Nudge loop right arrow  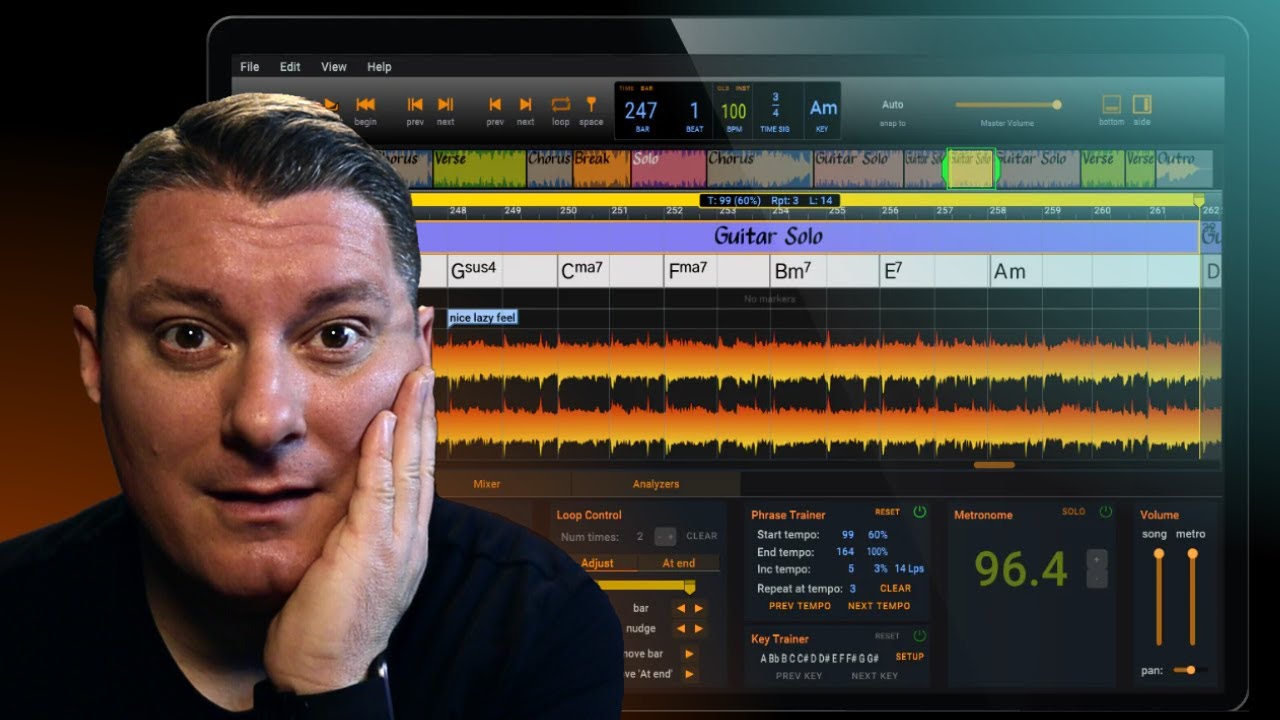(698, 629)
